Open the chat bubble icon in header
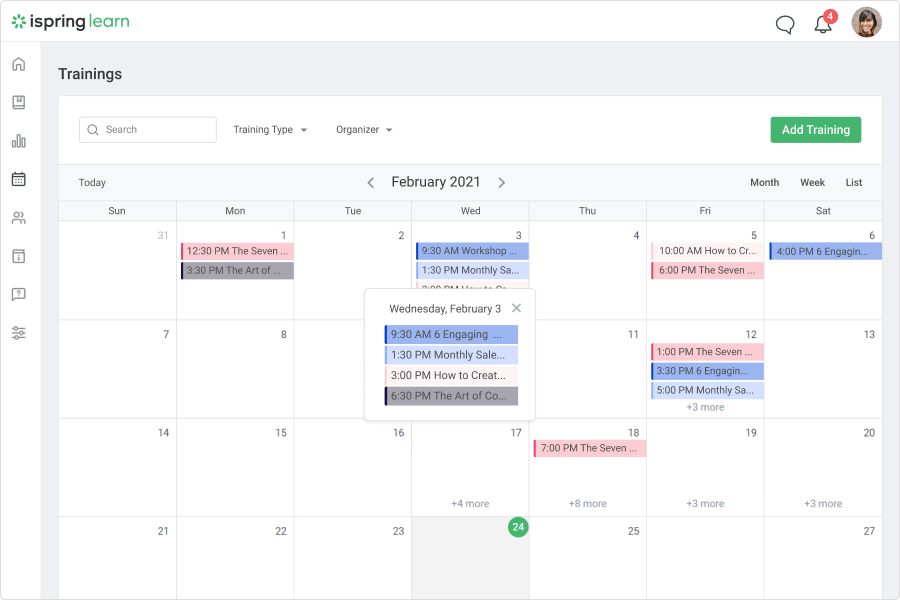This screenshot has height=600, width=900. 784,25
